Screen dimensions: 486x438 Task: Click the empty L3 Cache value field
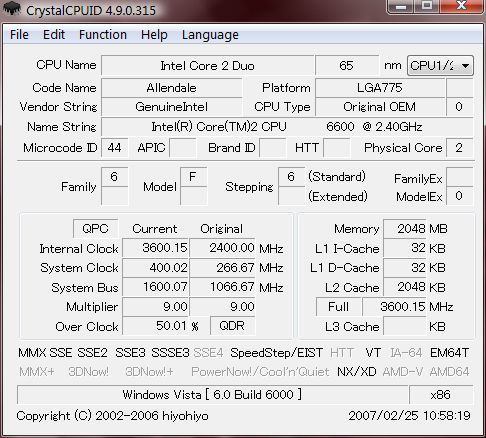click(x=405, y=326)
